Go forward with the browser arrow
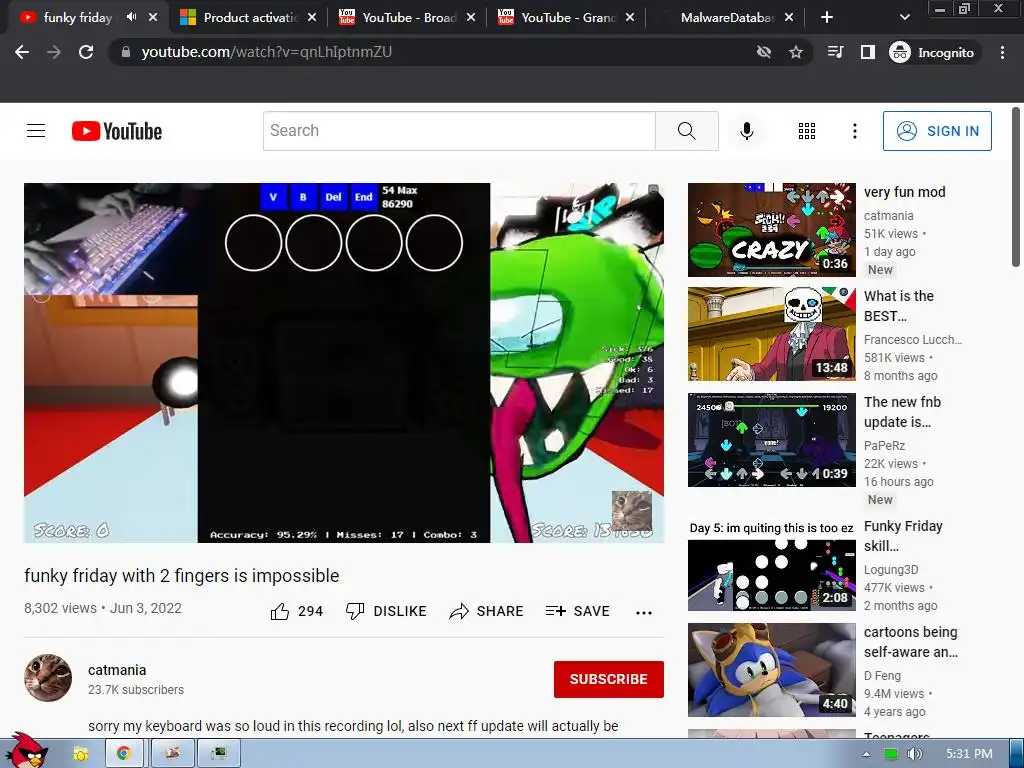This screenshot has height=768, width=1024. [54, 52]
